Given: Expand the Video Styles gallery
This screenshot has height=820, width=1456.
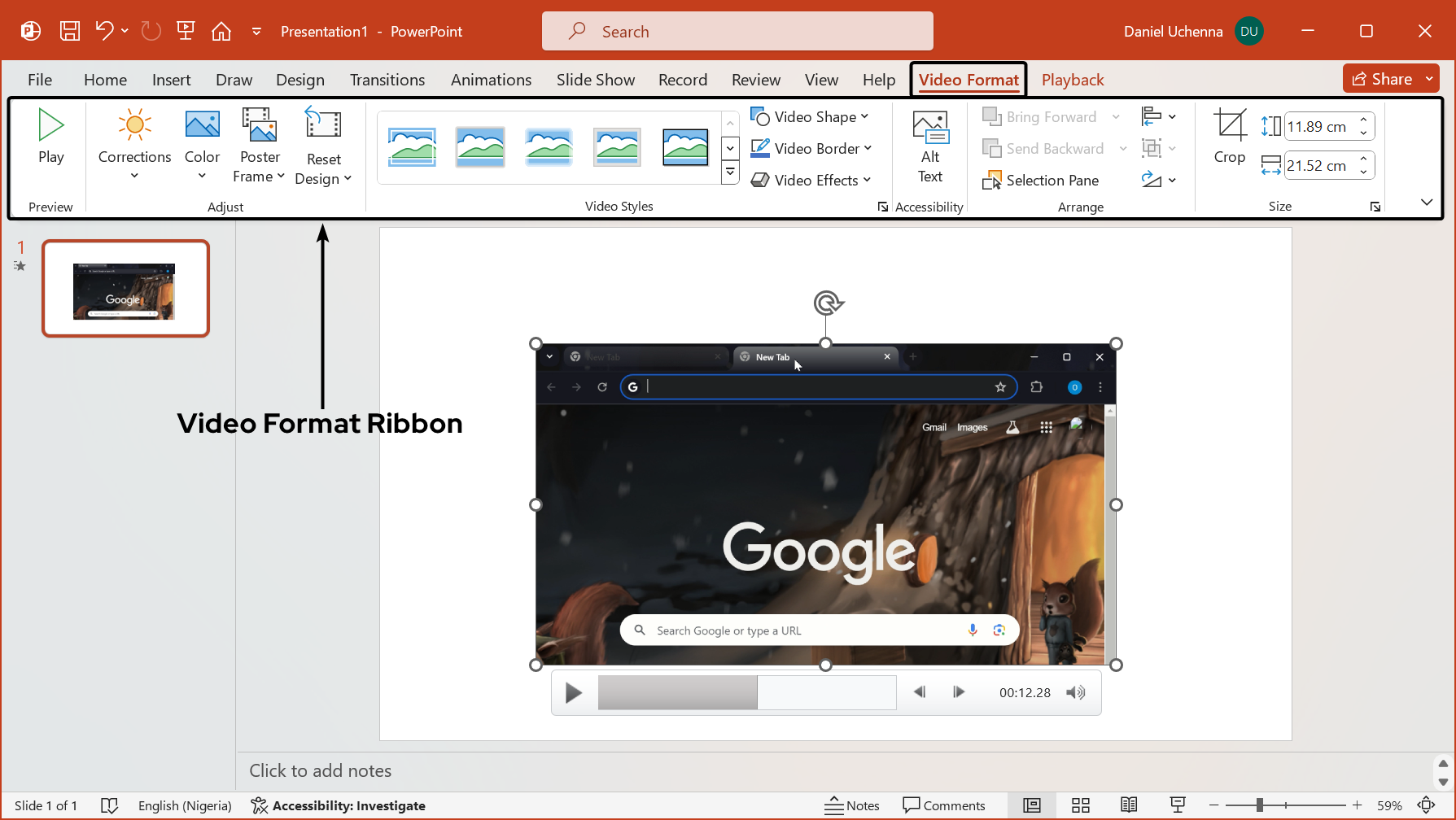Looking at the screenshot, I should pos(730,172).
